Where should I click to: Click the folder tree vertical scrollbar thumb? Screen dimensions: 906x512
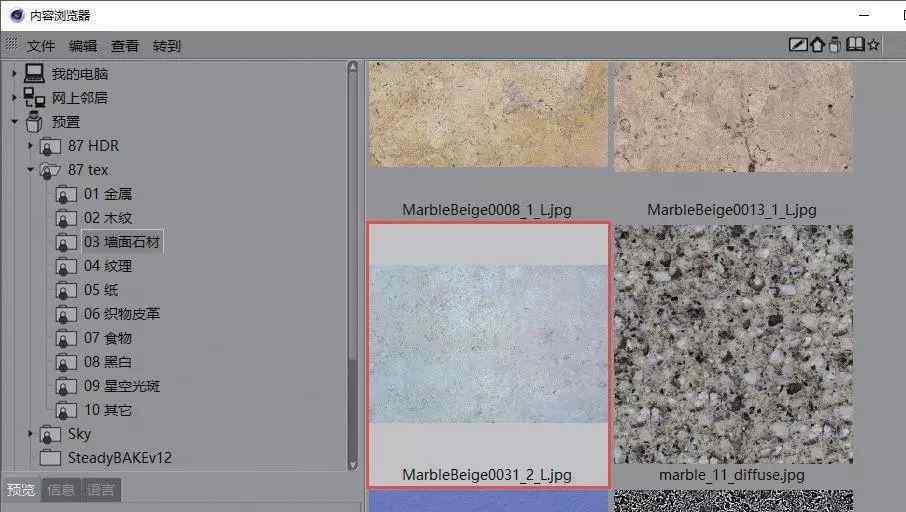pyautogui.click(x=353, y=217)
